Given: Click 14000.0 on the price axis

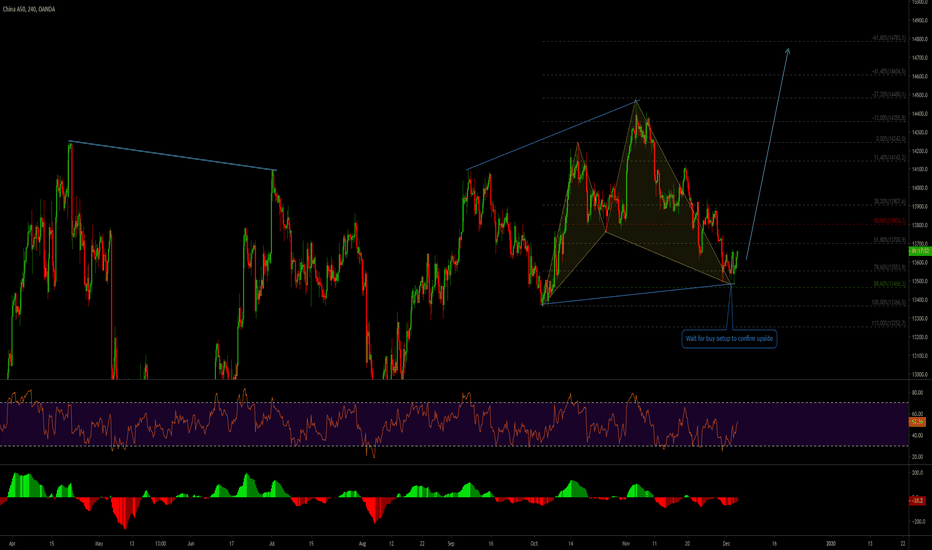Looking at the screenshot, I should [919, 188].
